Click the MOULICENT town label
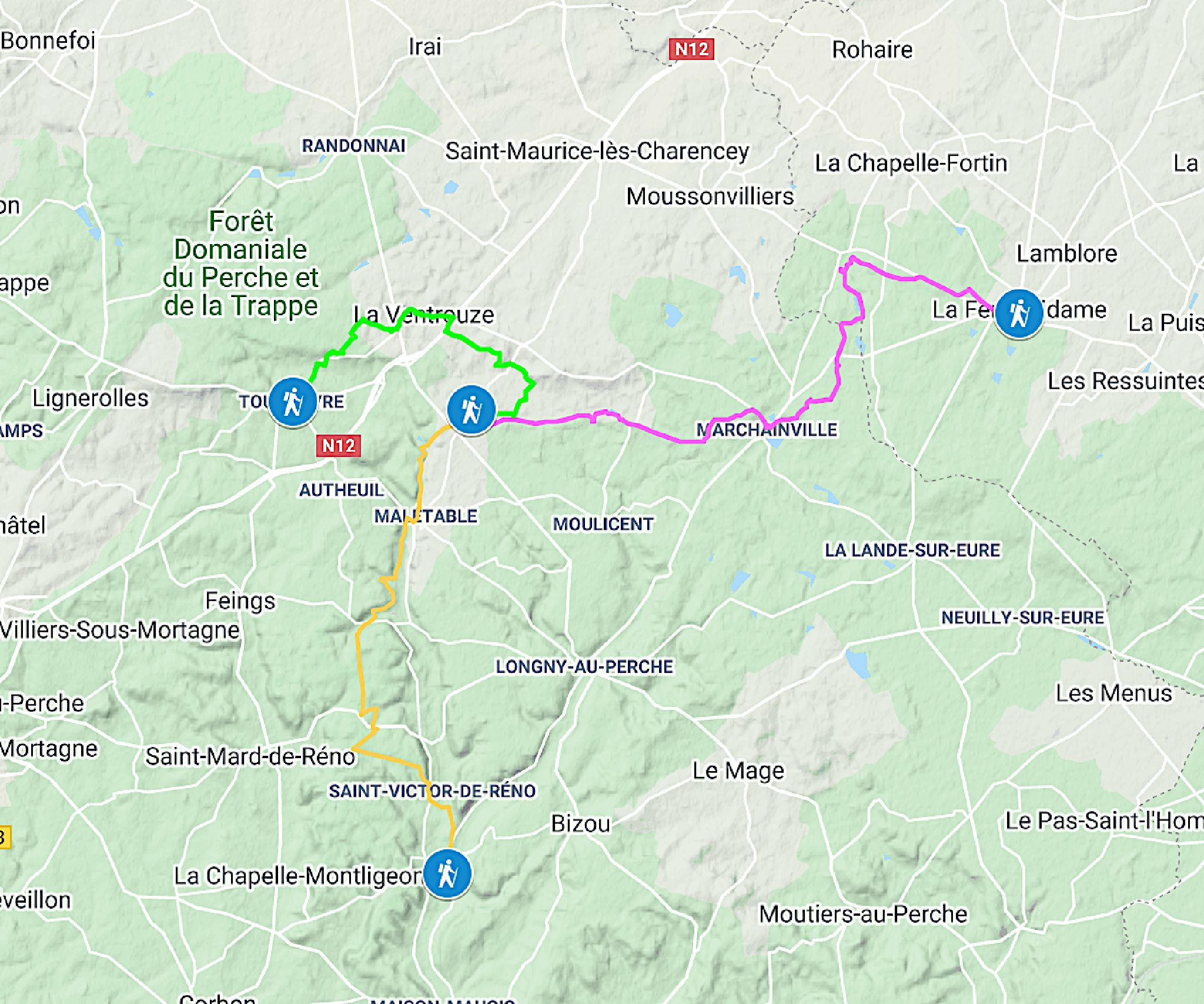 click(x=603, y=524)
